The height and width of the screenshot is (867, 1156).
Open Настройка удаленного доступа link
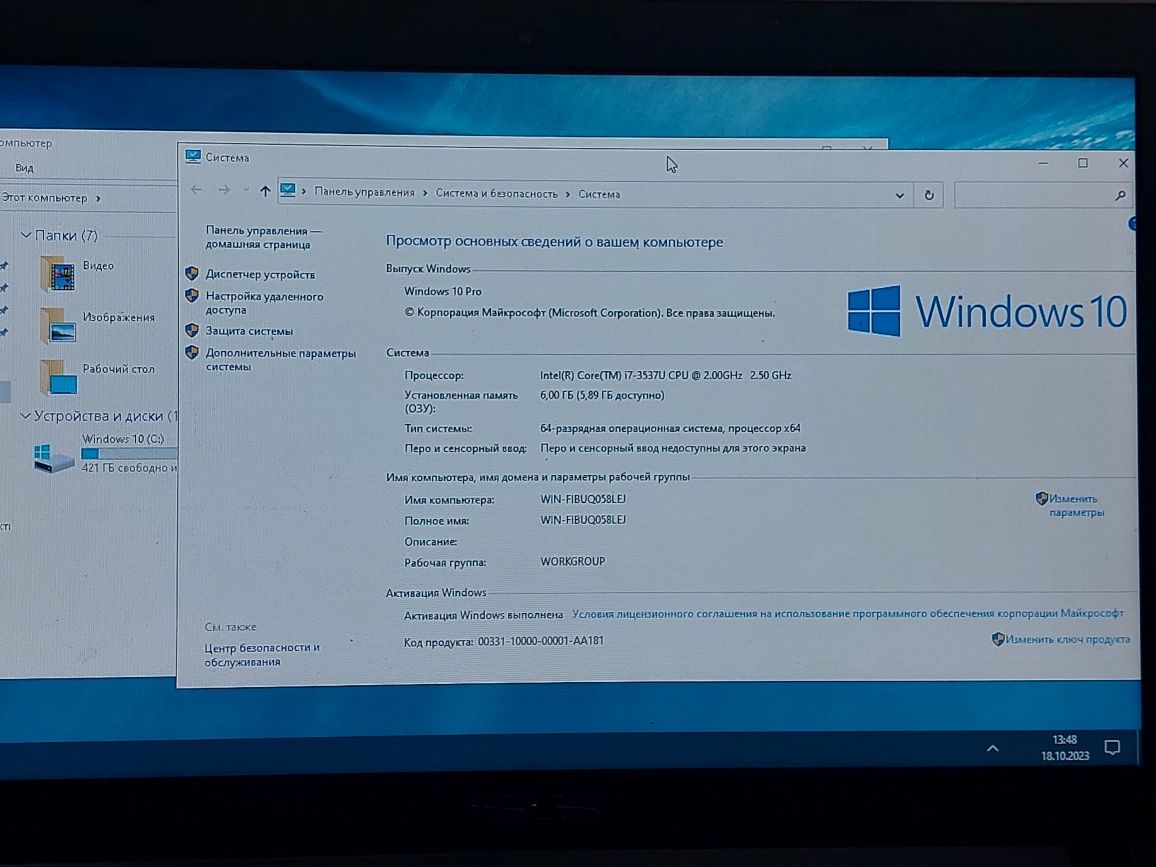[264, 303]
